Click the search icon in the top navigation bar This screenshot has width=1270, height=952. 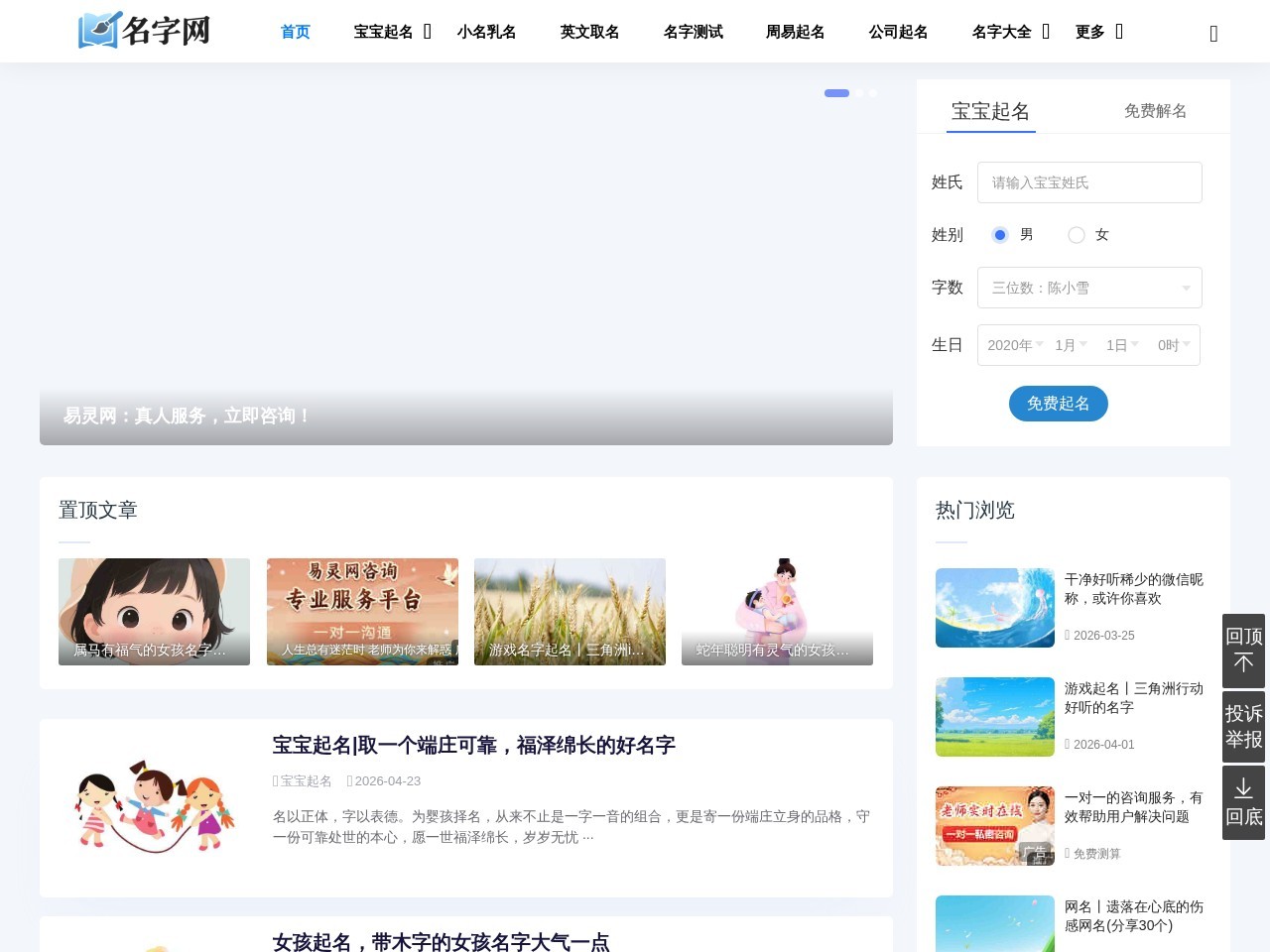tap(1212, 32)
